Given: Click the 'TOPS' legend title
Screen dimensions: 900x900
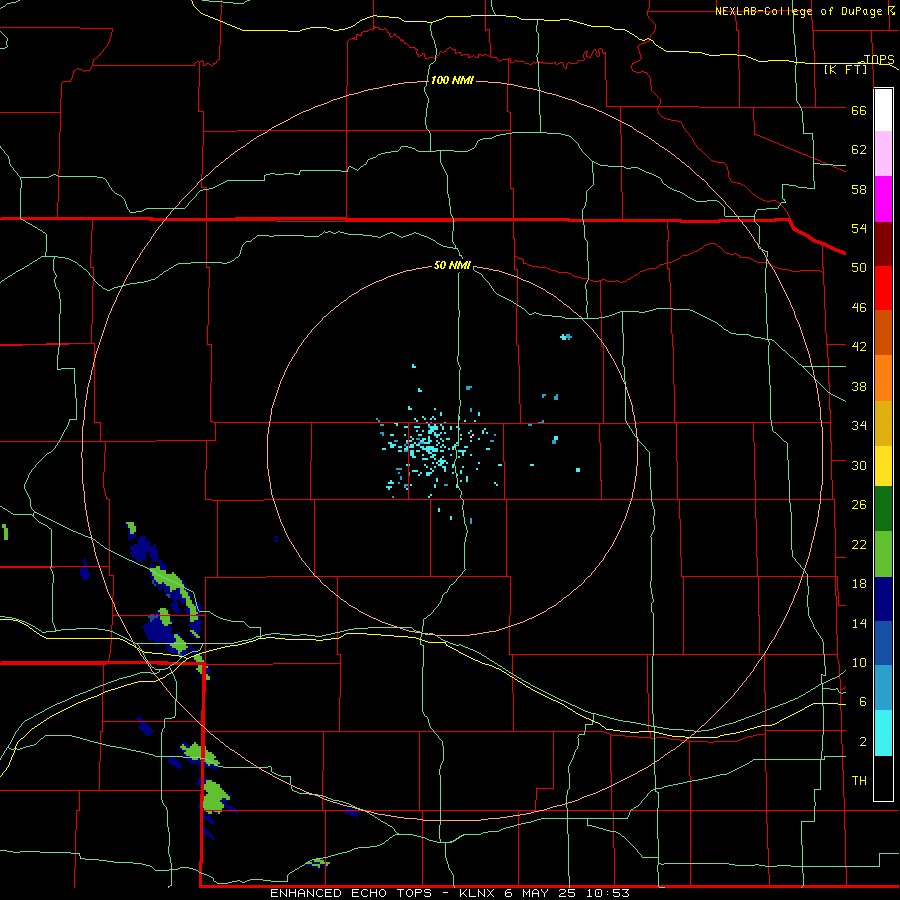Looking at the screenshot, I should click(879, 59).
